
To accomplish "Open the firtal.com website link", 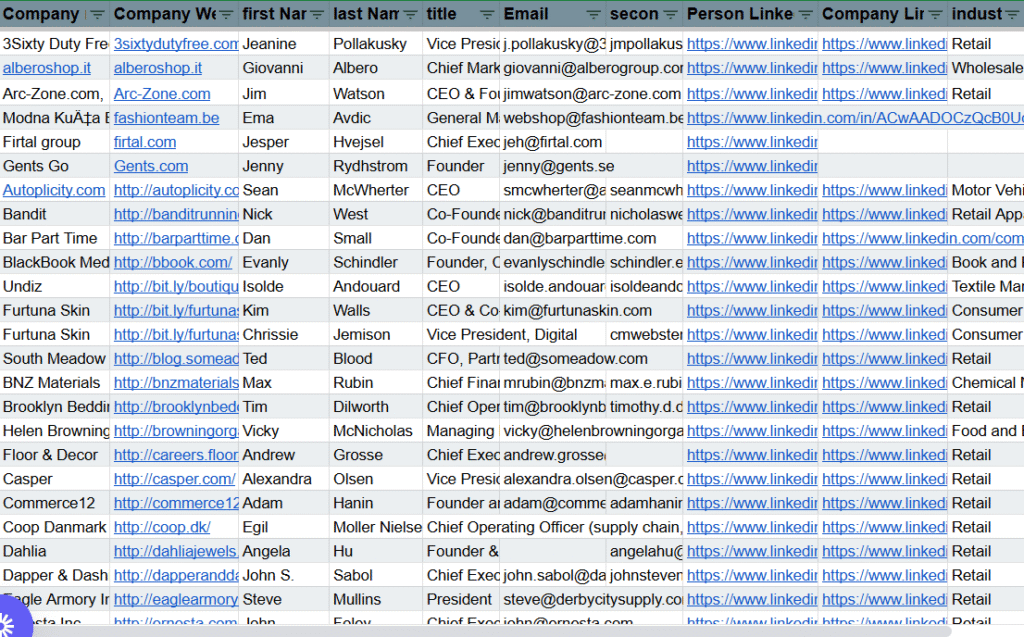I will tap(145, 142).
